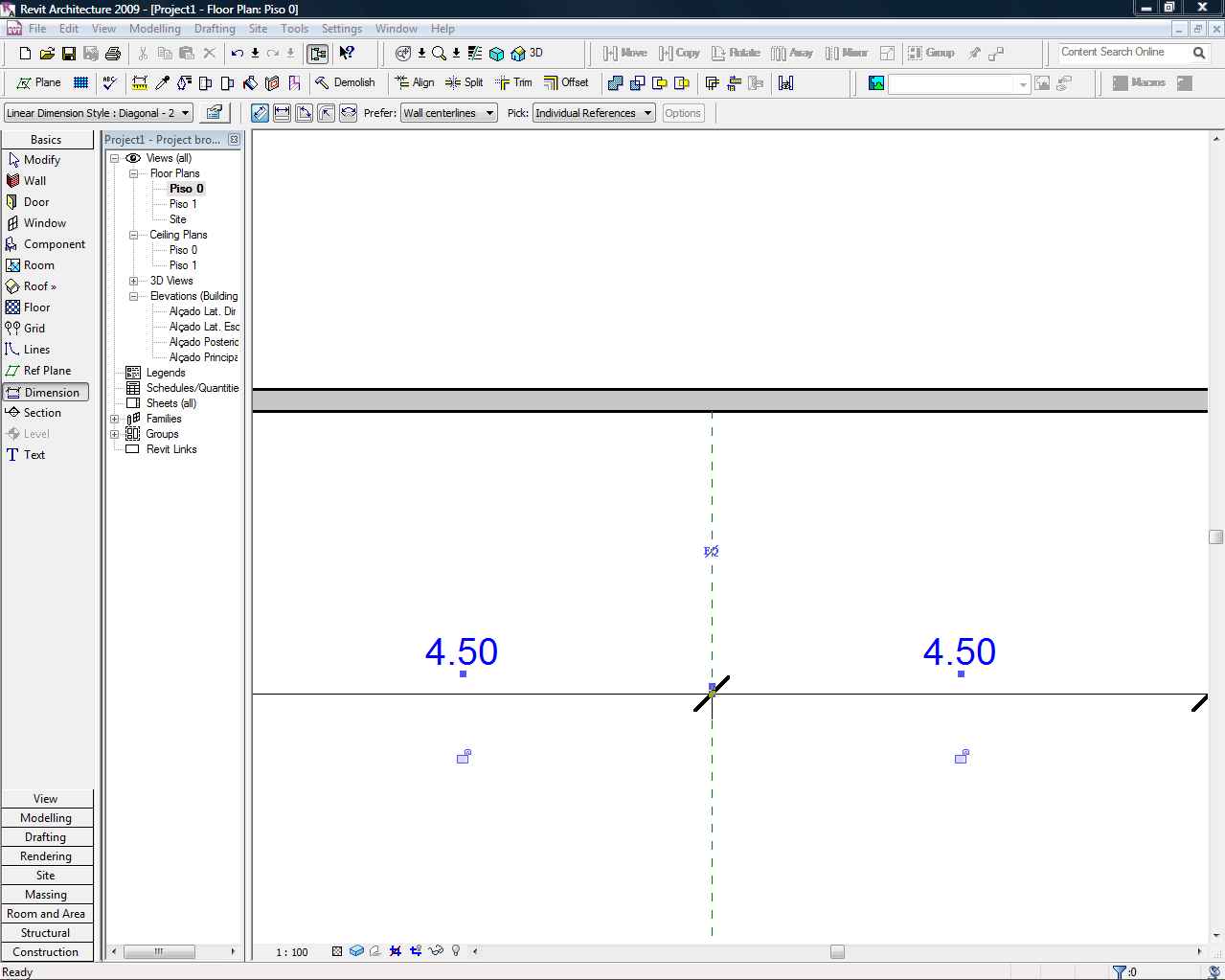Click the Options button

pos(683,113)
